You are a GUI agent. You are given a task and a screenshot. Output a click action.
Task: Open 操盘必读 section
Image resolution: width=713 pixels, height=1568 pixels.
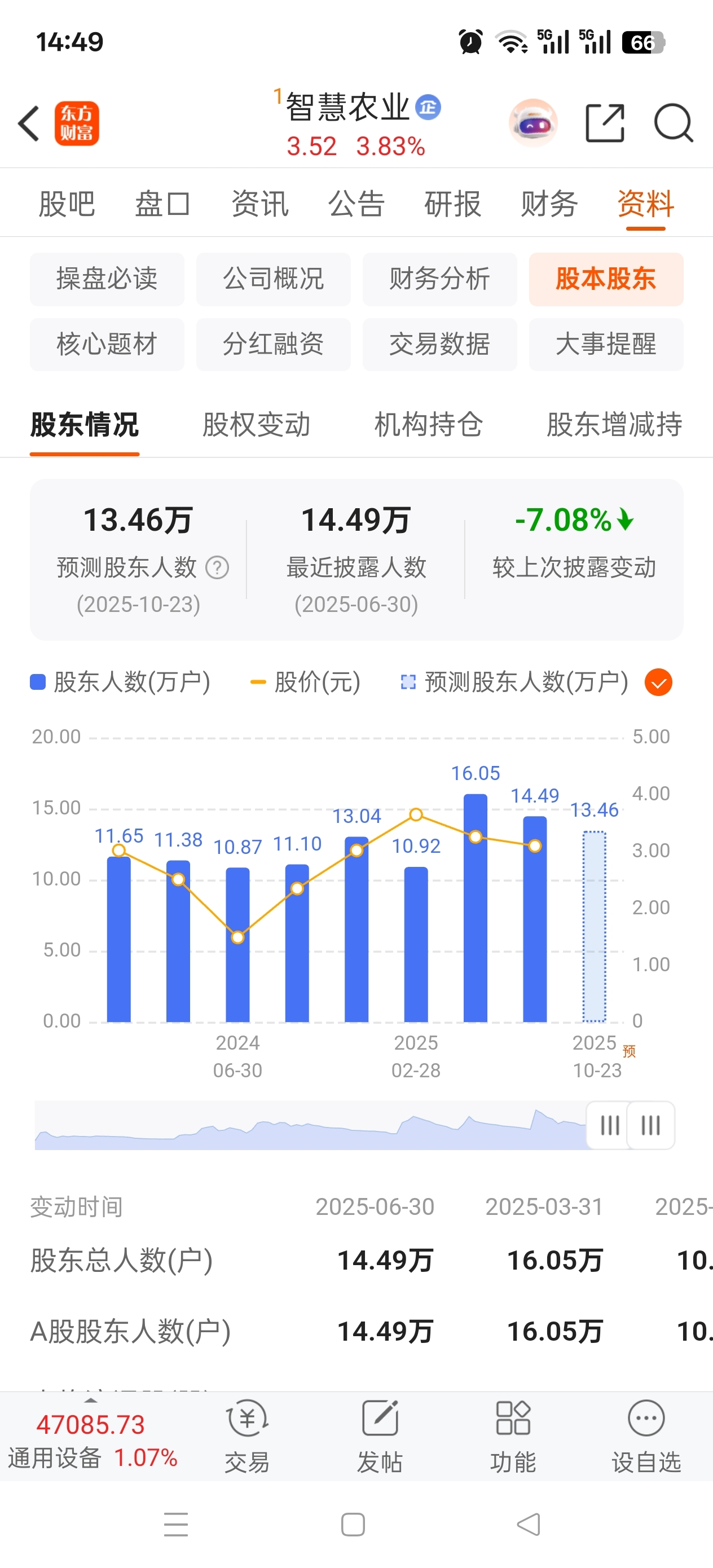107,279
